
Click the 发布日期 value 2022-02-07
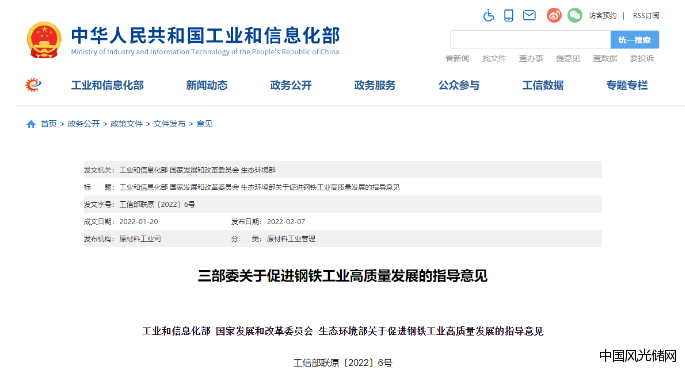286,222
